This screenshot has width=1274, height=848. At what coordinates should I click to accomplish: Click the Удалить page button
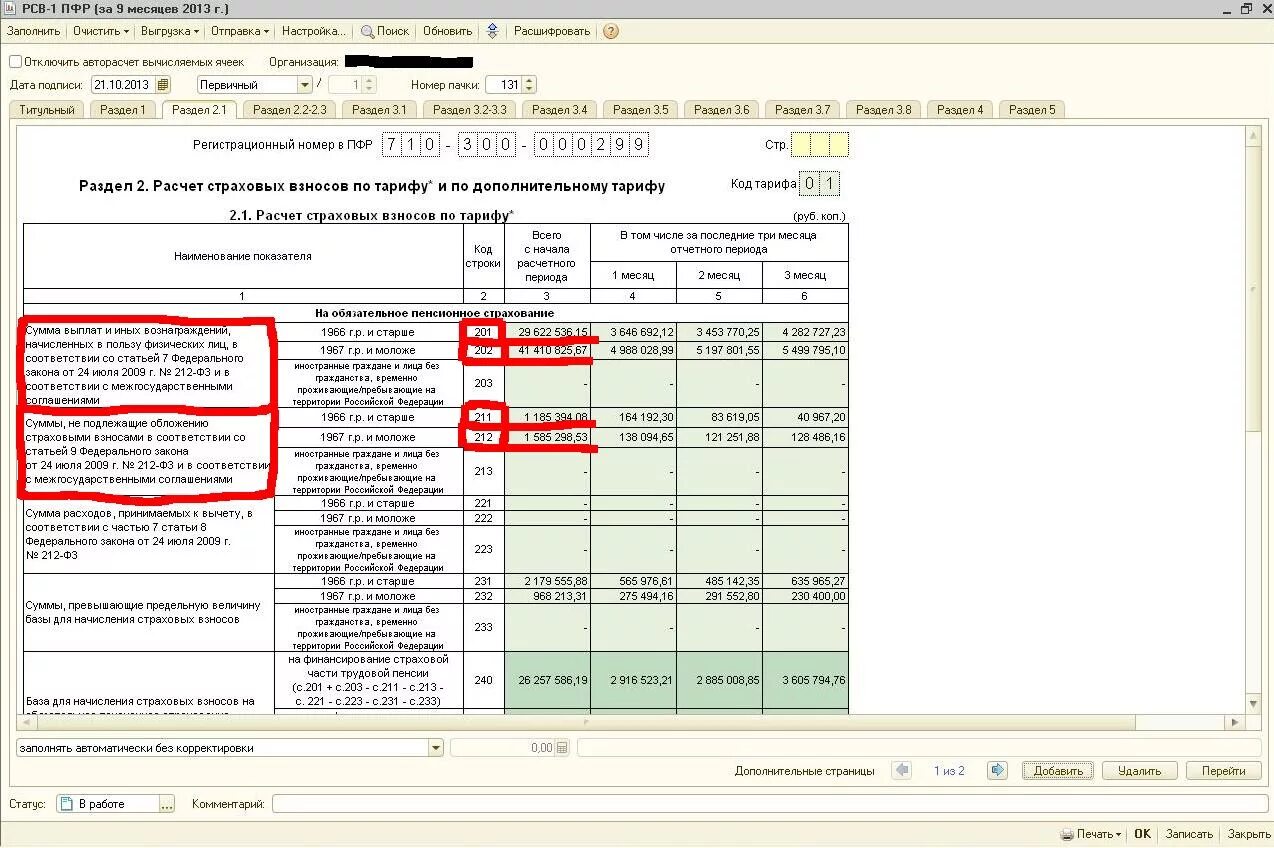pos(1139,771)
